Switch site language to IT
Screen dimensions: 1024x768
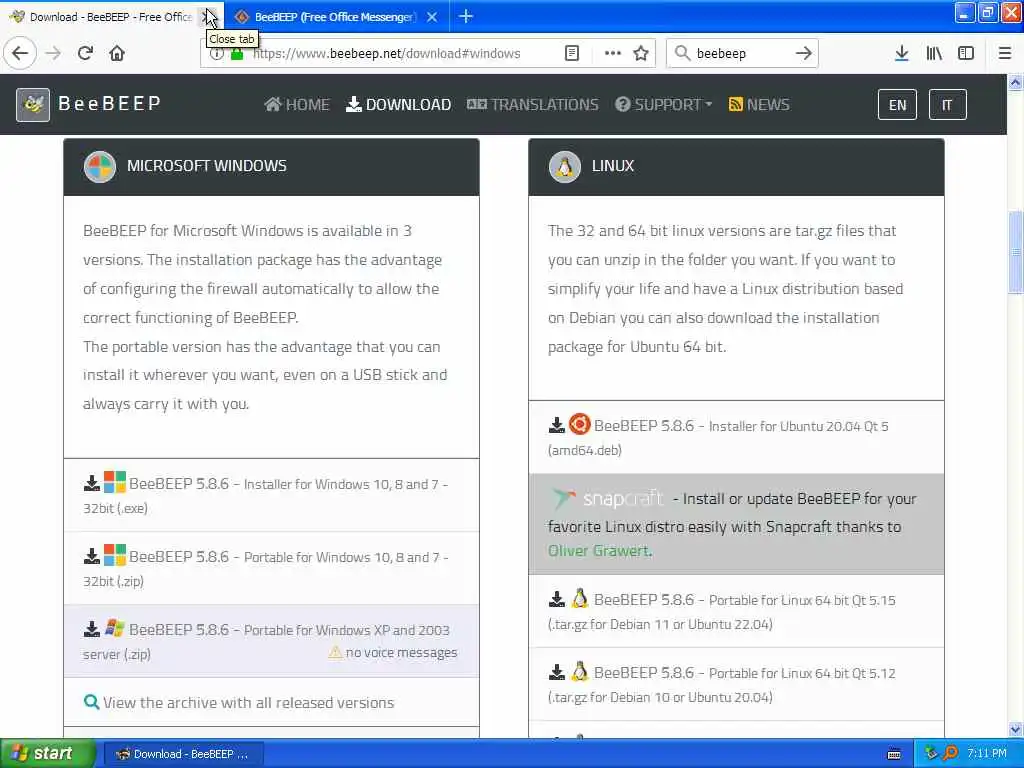click(947, 105)
